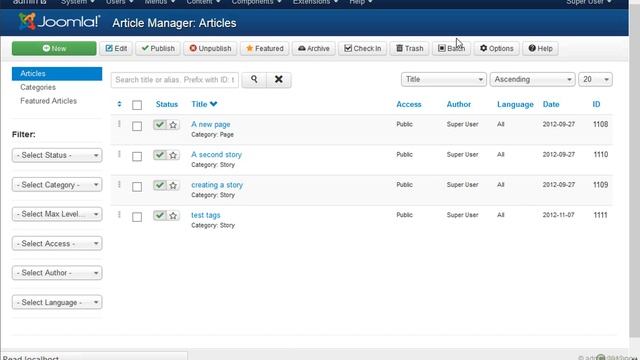Click the reorder handle of the 'test tags' row

pos(119,214)
